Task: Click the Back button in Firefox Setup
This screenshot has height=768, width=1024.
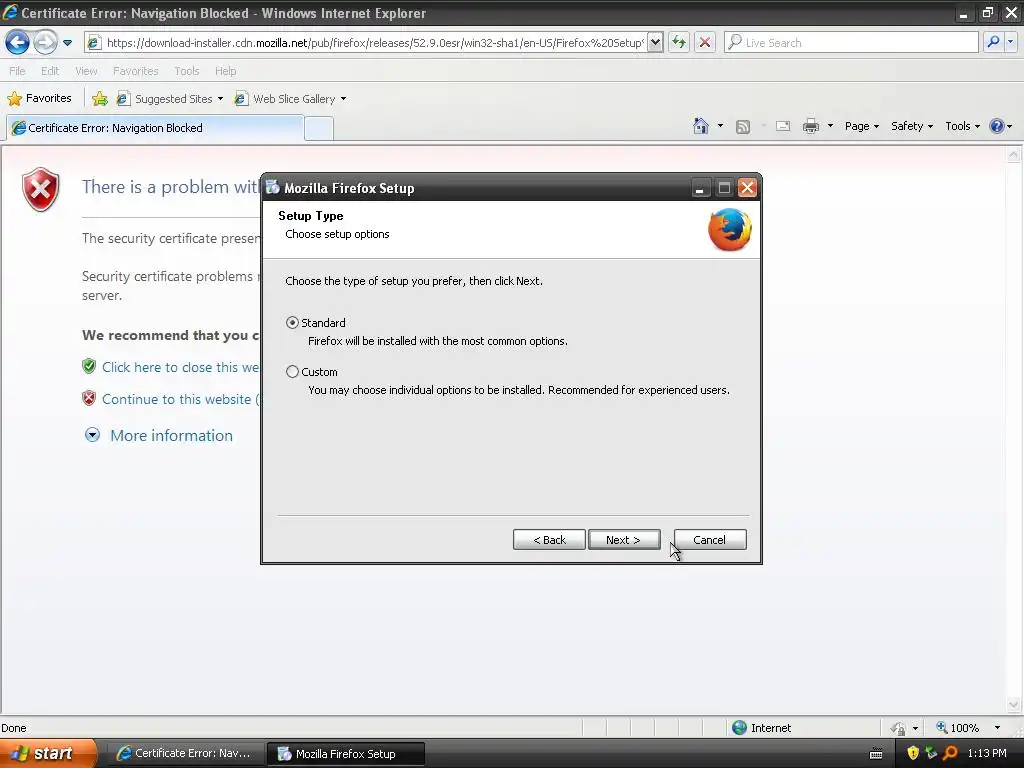Action: click(x=549, y=539)
